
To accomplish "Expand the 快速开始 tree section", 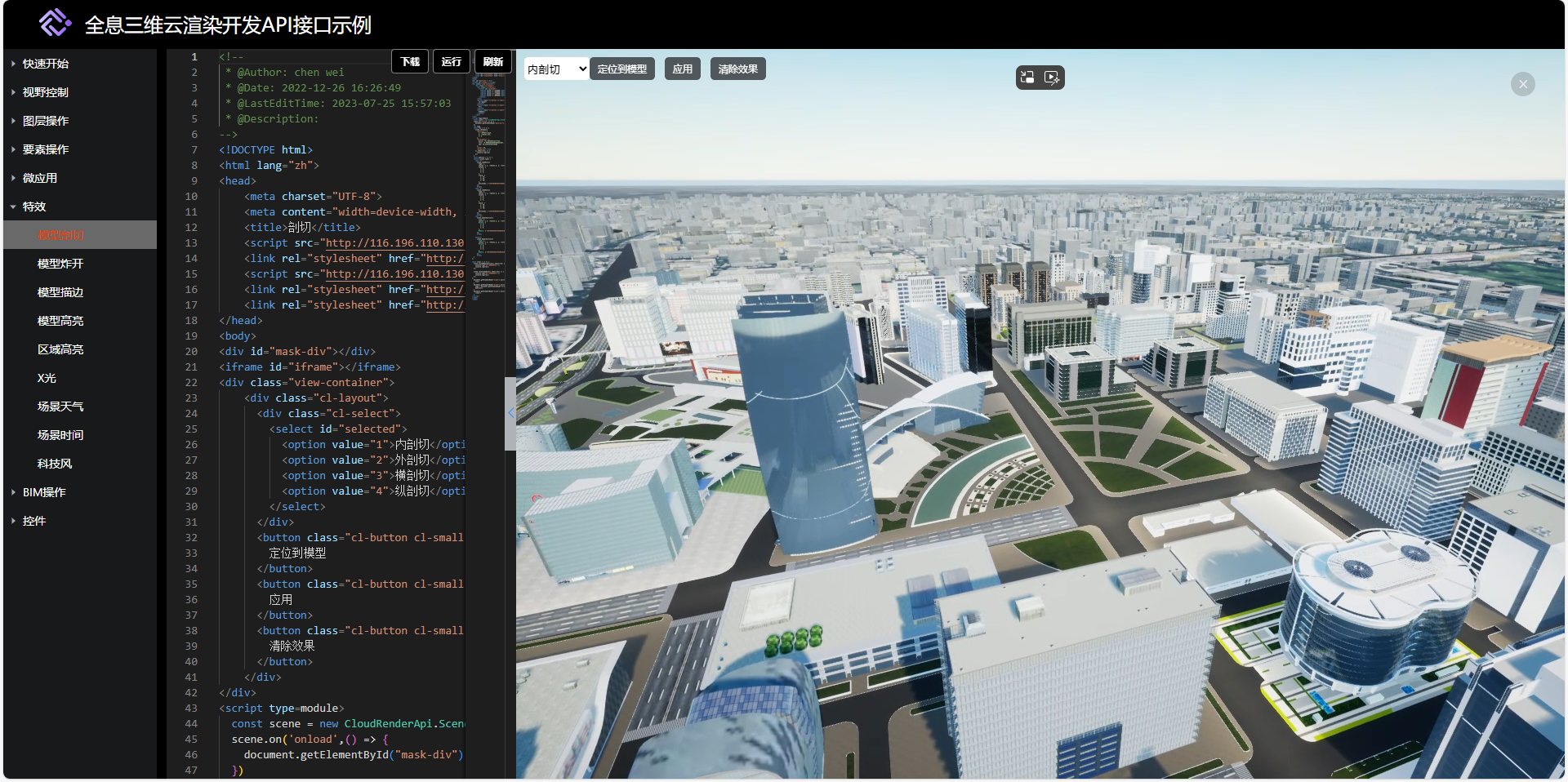I will point(46,64).
